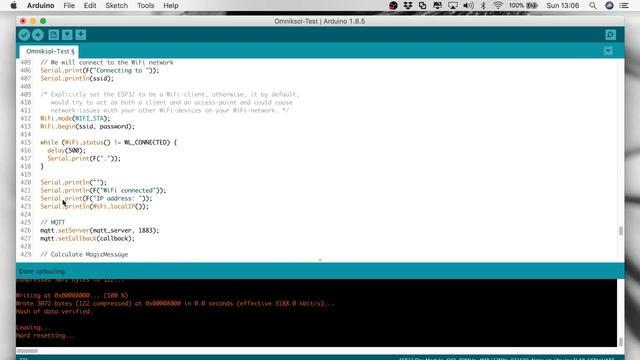
Task: Click mqtt.setServer(mqtt_server, 1883); line
Action: (x=100, y=231)
